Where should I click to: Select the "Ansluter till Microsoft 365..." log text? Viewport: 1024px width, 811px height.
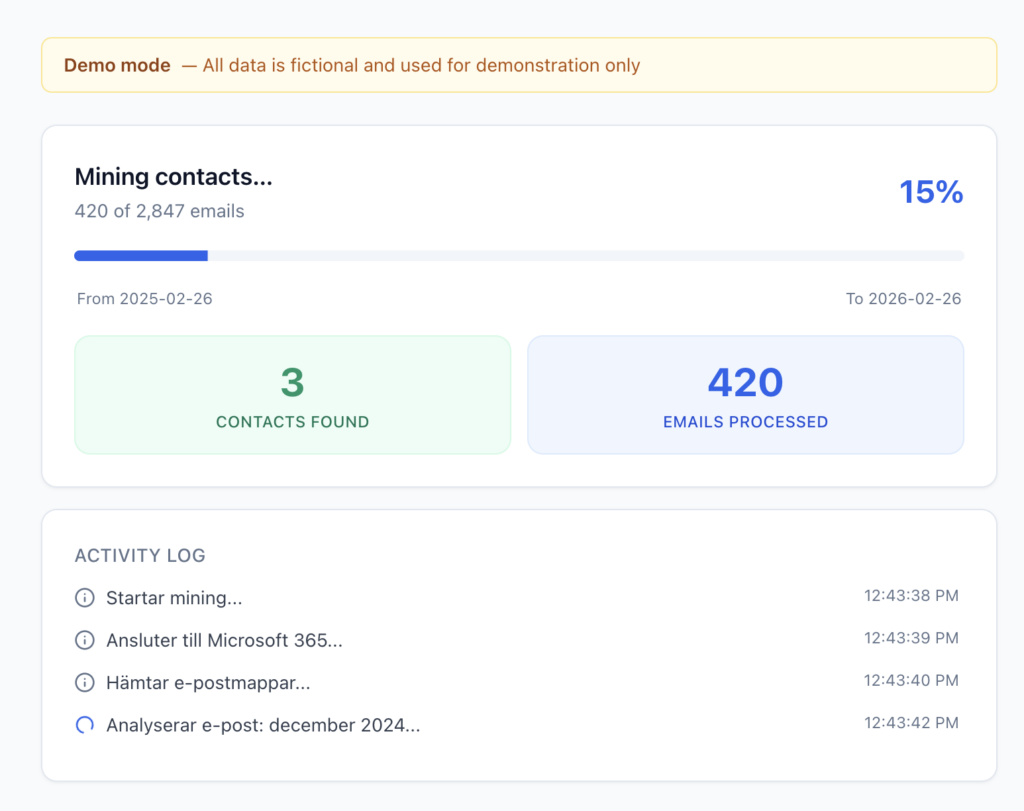pyautogui.click(x=224, y=640)
